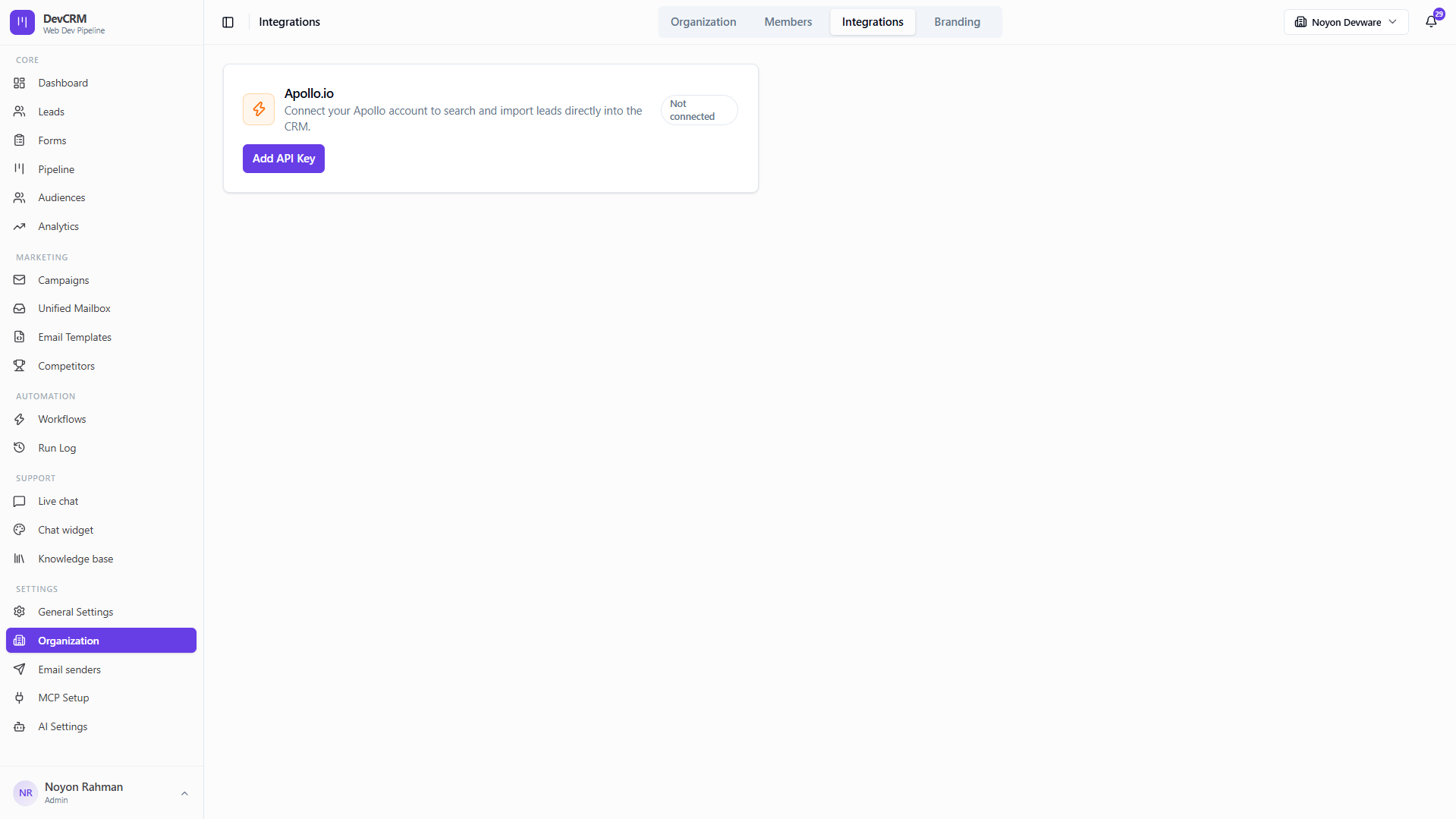Click the Leads people icon

20,112
